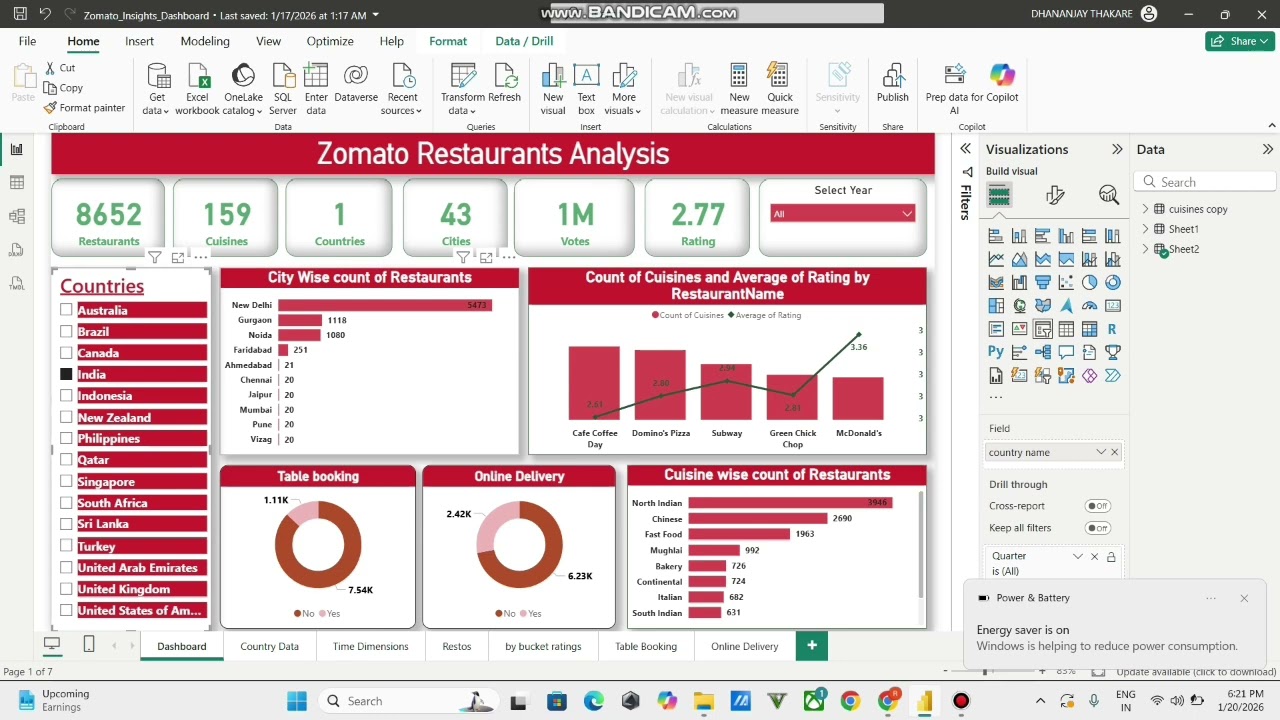Check the Turkey country checkbox

click(x=66, y=545)
